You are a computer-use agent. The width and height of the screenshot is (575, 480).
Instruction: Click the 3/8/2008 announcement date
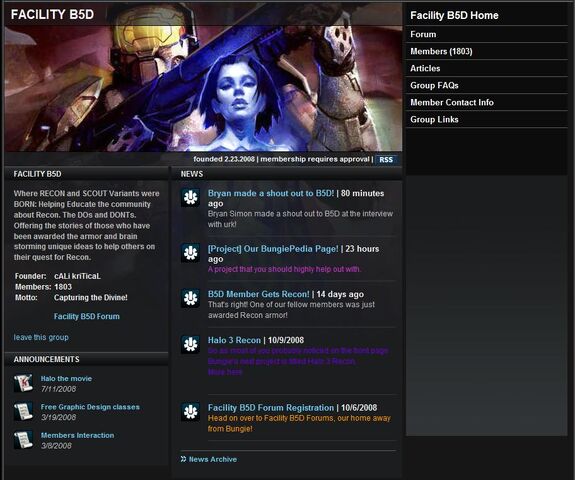56,446
